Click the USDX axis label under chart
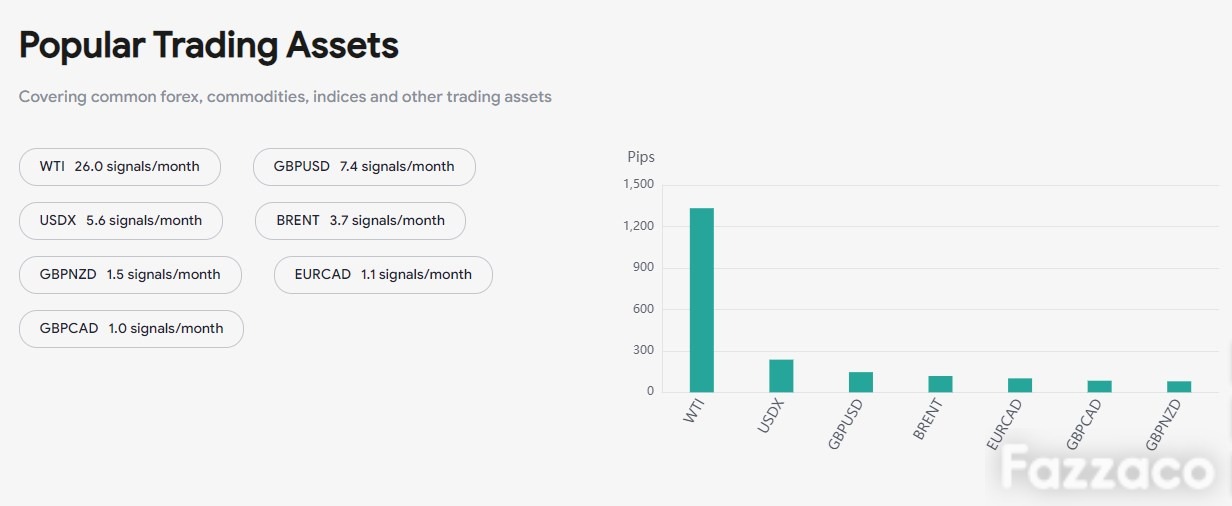The height and width of the screenshot is (506, 1232). click(770, 416)
